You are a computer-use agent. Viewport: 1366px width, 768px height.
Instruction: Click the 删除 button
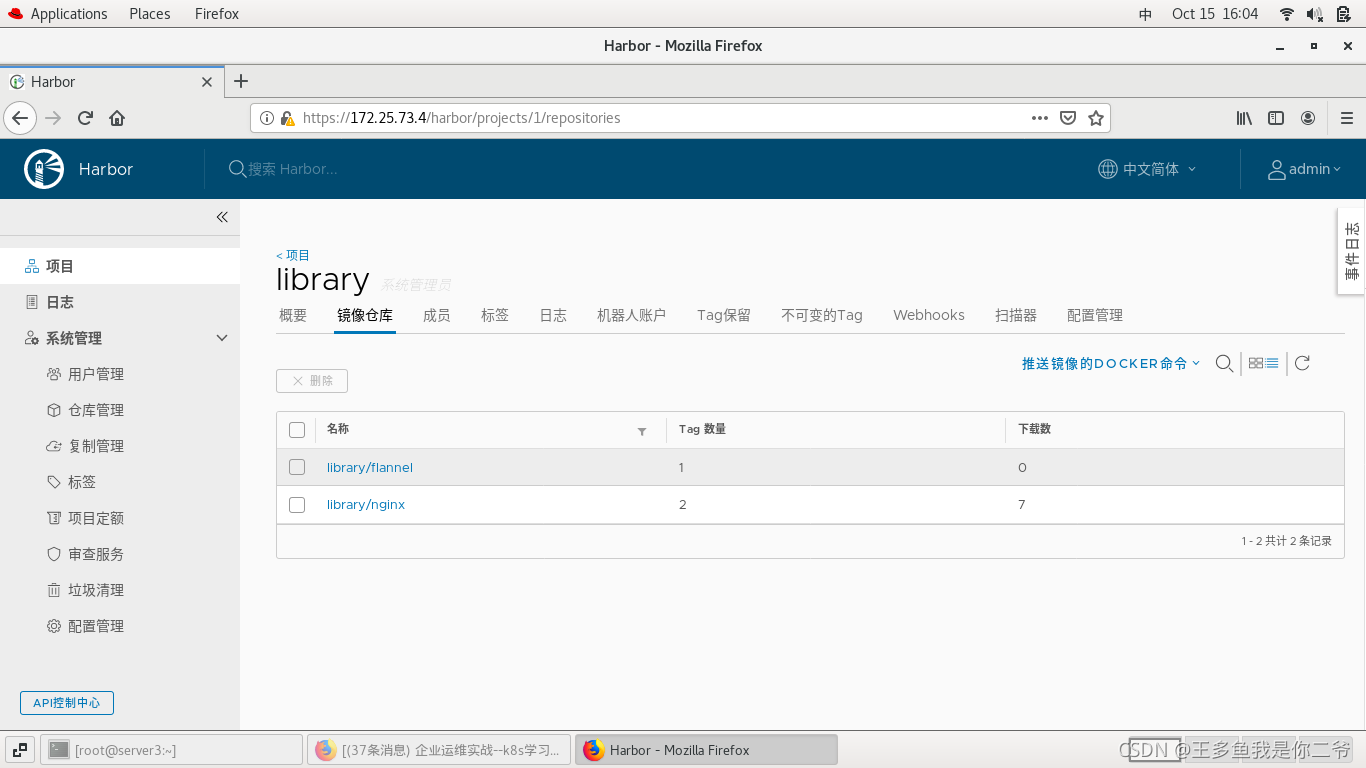tap(312, 381)
